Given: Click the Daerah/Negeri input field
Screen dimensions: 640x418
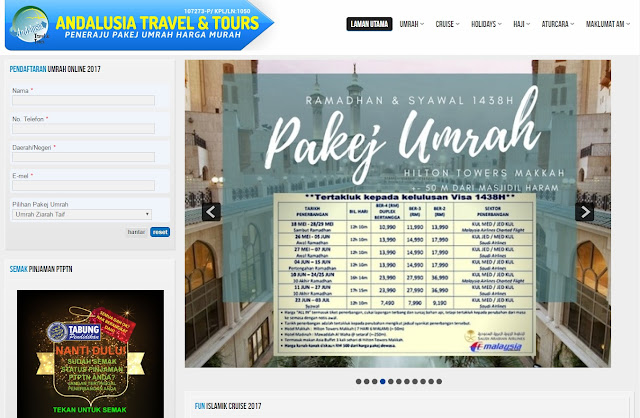Looking at the screenshot, I should click(x=83, y=157).
